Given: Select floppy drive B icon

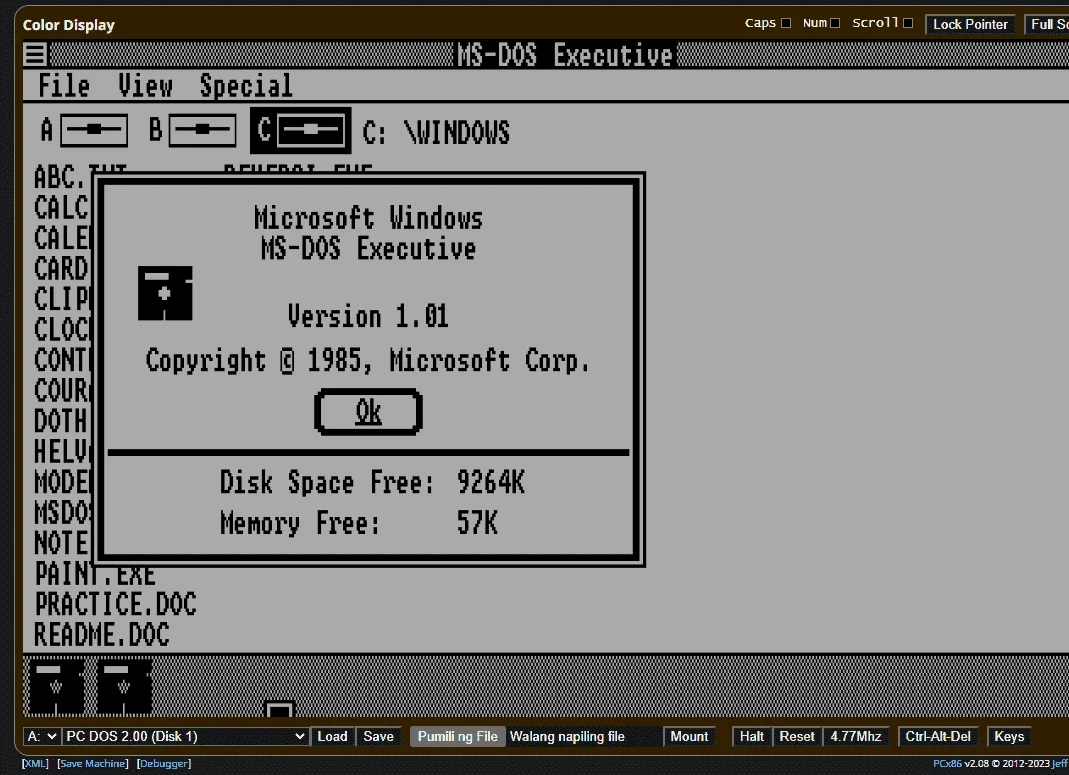Looking at the screenshot, I should pyautogui.click(x=202, y=130).
